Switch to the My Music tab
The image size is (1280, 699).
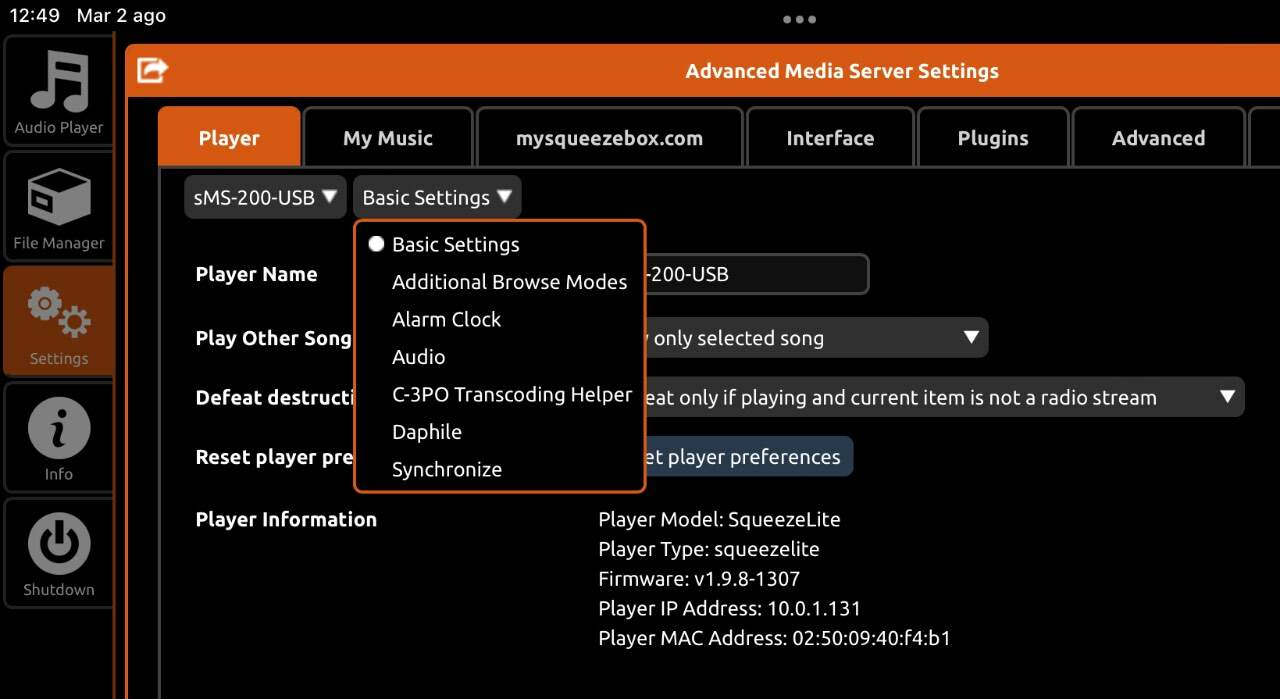[388, 138]
